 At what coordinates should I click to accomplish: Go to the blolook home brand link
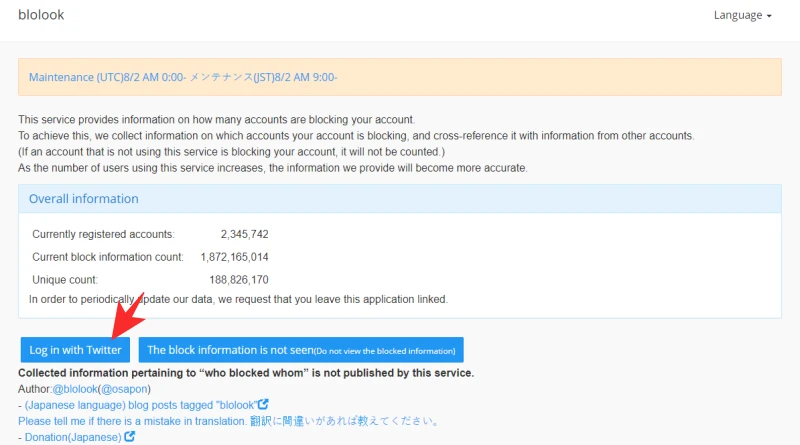pos(41,15)
